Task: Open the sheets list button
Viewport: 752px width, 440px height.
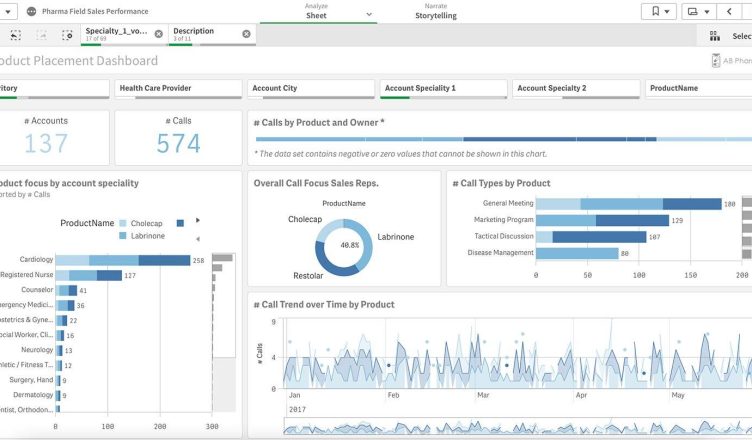Action: tap(698, 11)
